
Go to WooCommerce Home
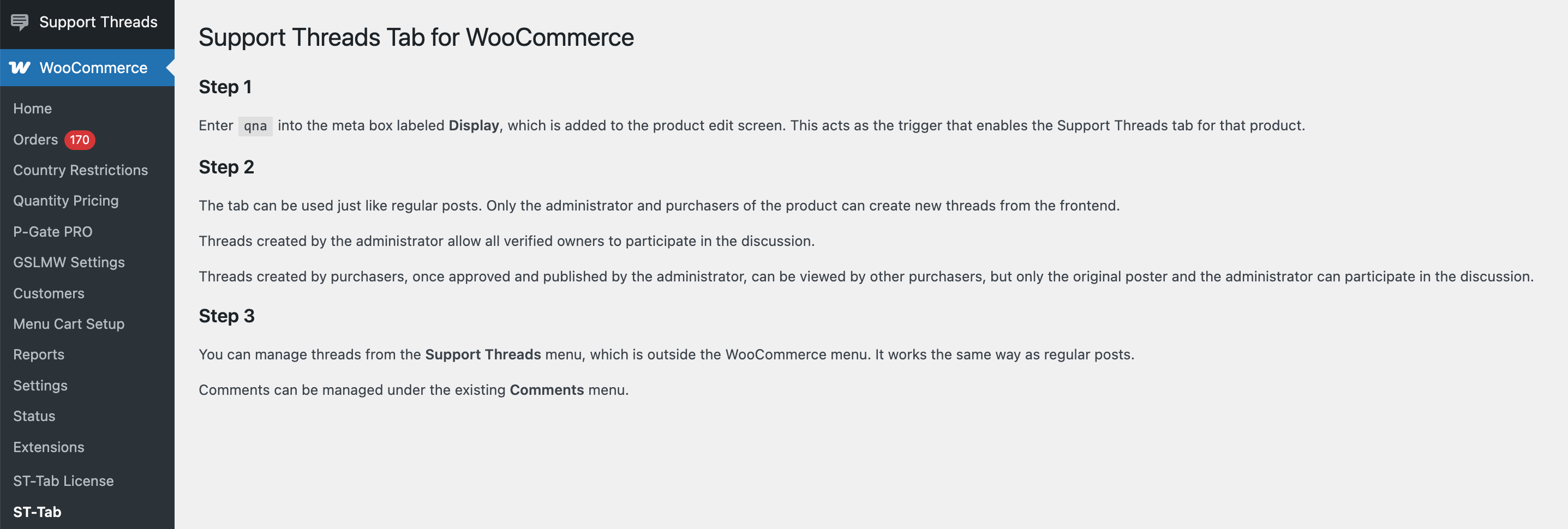32,109
